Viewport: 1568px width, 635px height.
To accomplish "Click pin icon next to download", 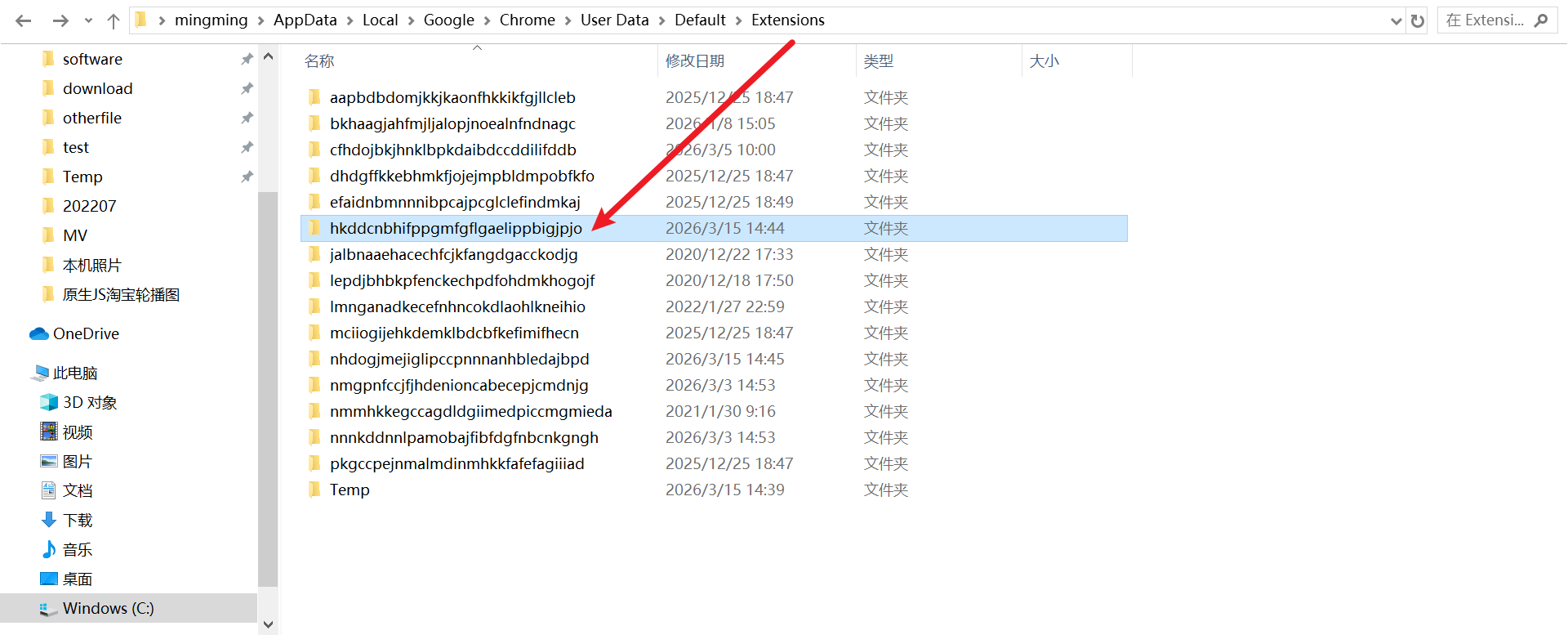I will [x=247, y=88].
